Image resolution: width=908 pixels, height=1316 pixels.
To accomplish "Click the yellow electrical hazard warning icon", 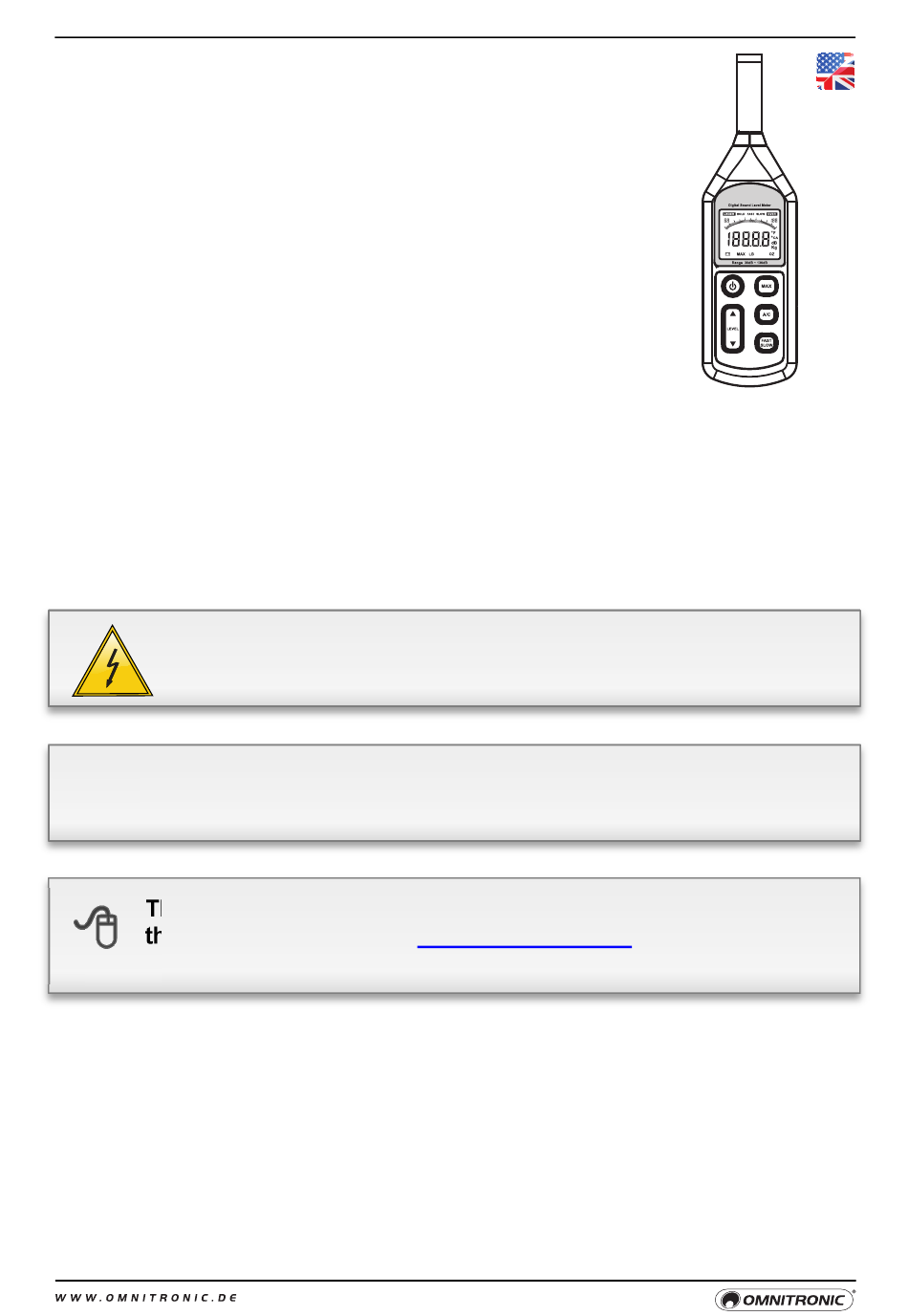I will pyautogui.click(x=113, y=660).
